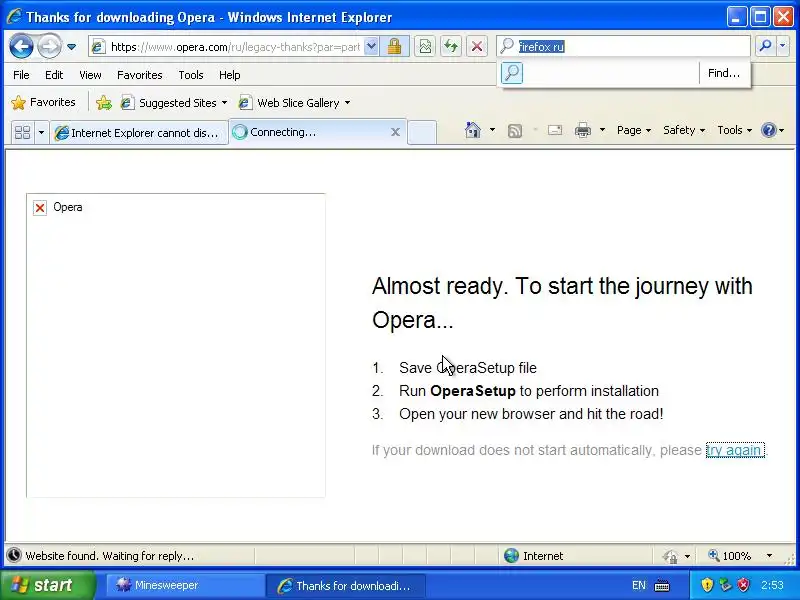Click the clock showing 2:53
Viewport: 800px width, 600px height.
point(772,585)
